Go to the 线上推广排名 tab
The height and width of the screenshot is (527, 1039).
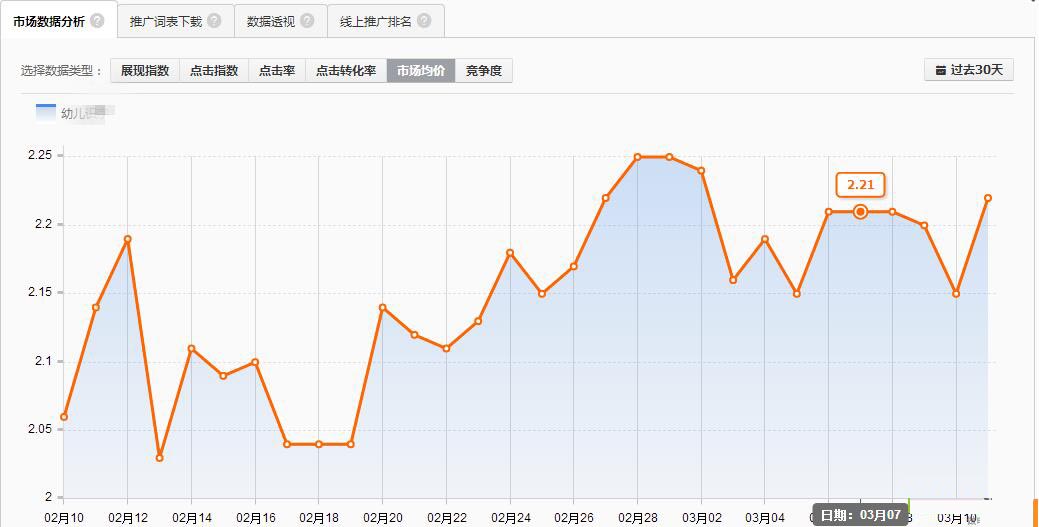tap(376, 21)
